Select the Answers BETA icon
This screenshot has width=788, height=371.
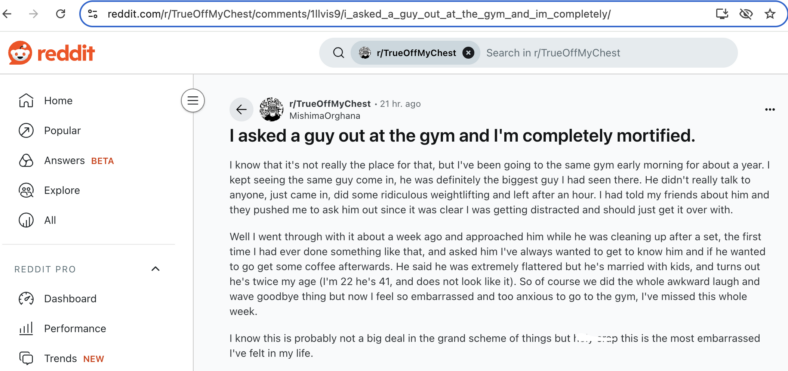pyautogui.click(x=26, y=161)
